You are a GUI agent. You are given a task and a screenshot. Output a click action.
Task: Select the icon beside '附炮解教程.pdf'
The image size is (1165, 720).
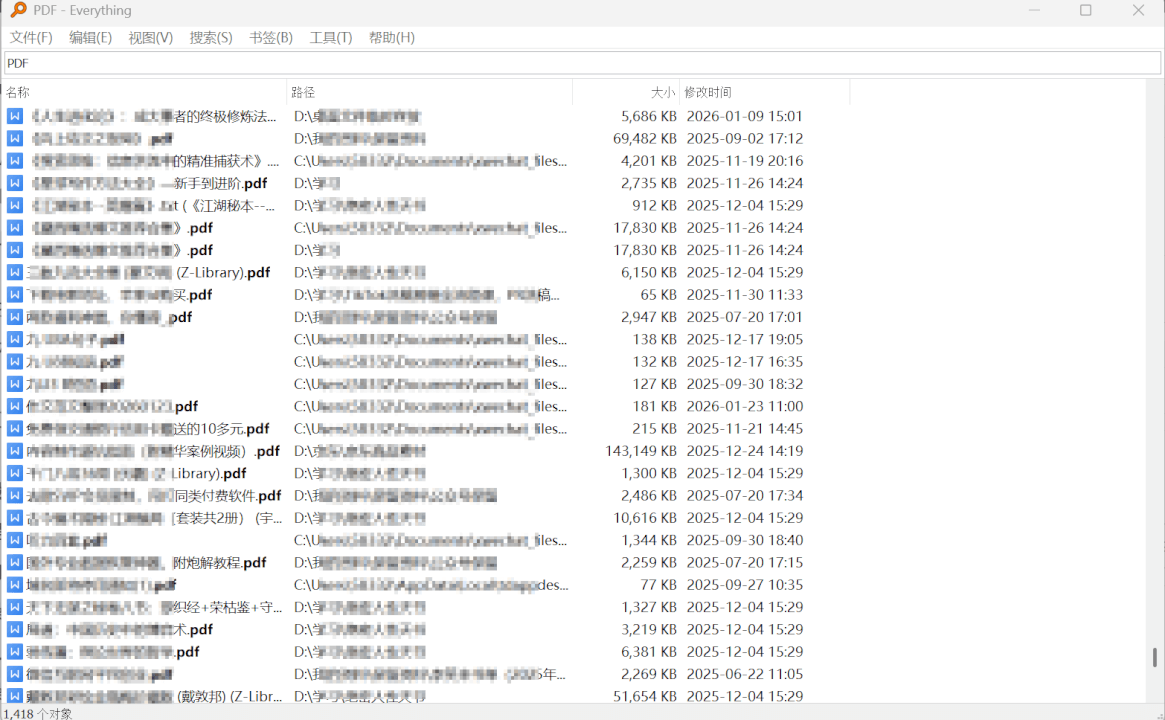pos(15,563)
